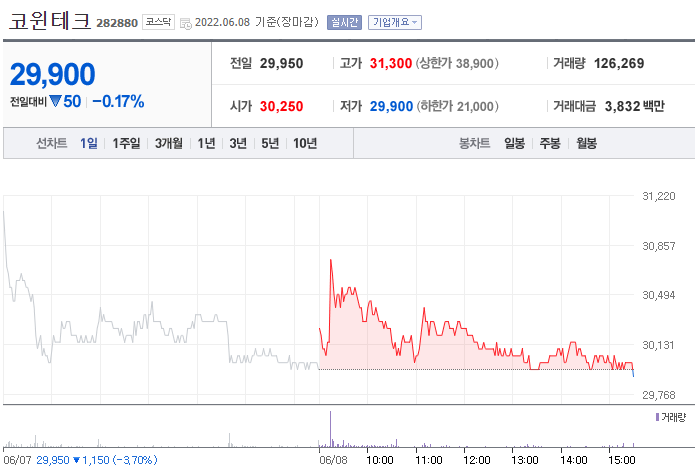Show the 5년 line chart
The image size is (695, 474).
[x=270, y=143]
